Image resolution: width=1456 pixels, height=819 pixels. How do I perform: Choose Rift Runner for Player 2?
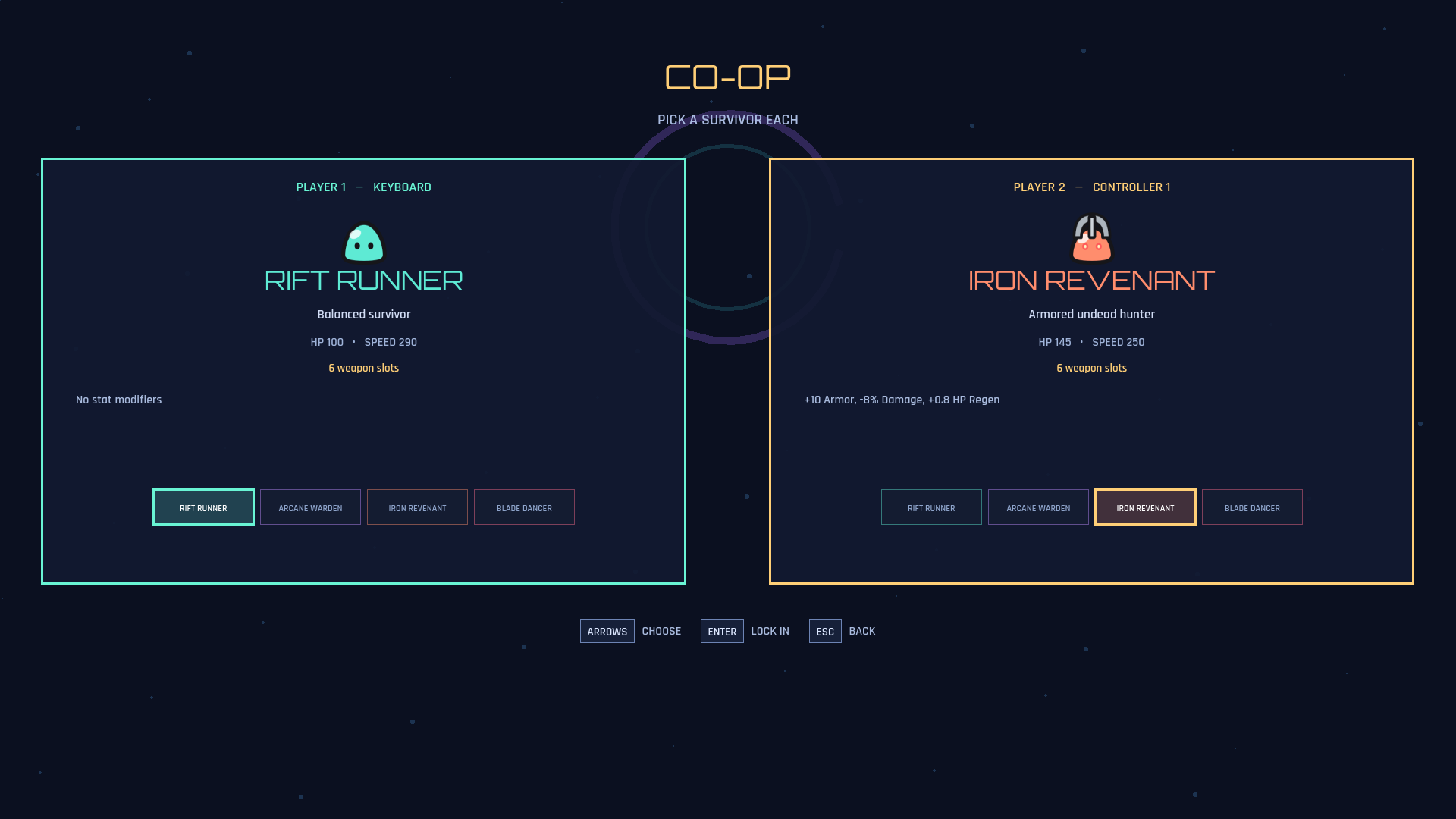931,507
